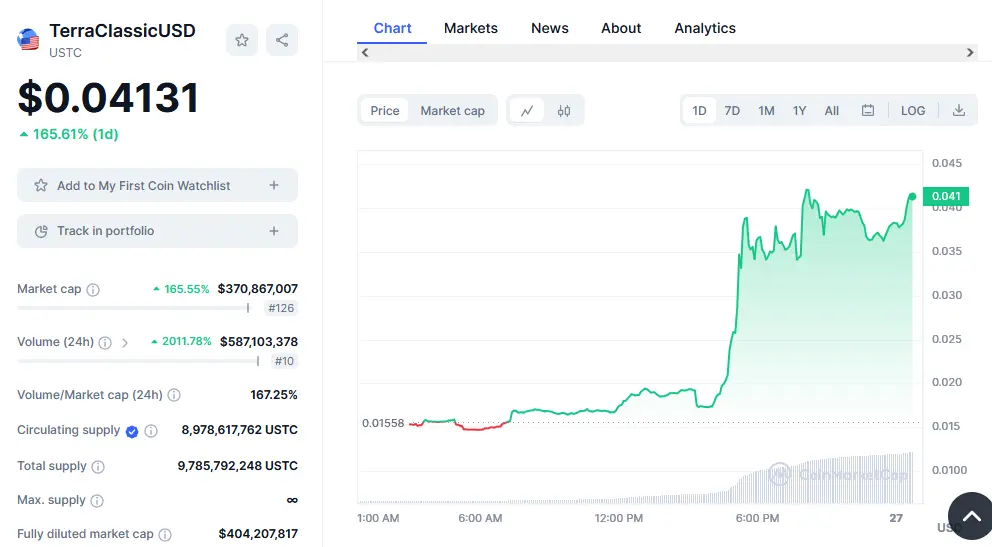Viewport: 992px width, 547px height.
Task: Switch to the Analytics tab
Action: pyautogui.click(x=705, y=28)
